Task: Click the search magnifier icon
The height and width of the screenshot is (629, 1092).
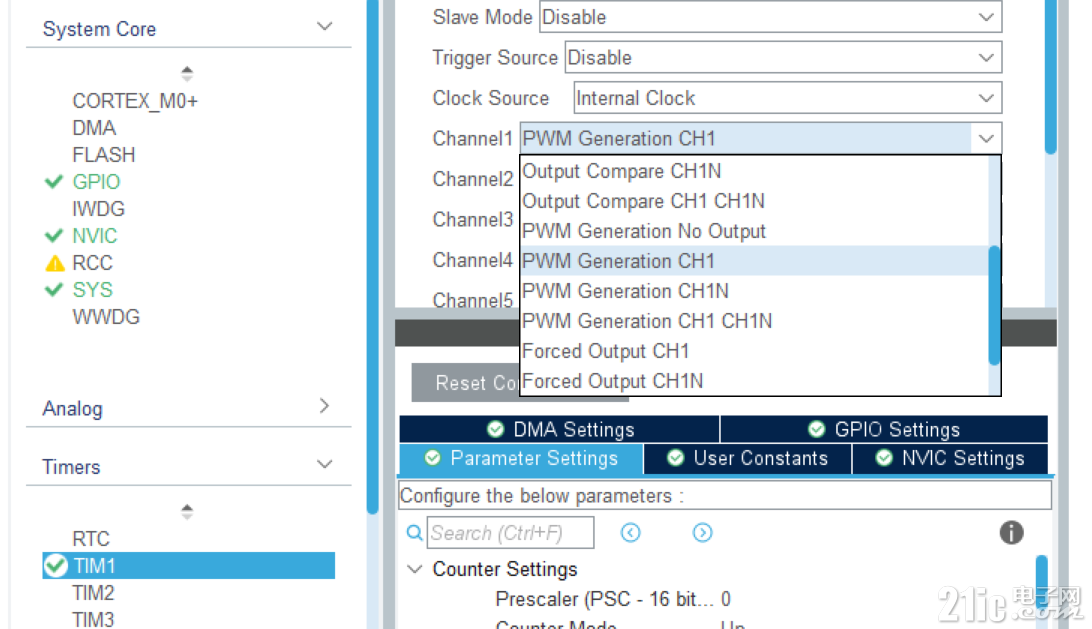Action: click(x=414, y=532)
